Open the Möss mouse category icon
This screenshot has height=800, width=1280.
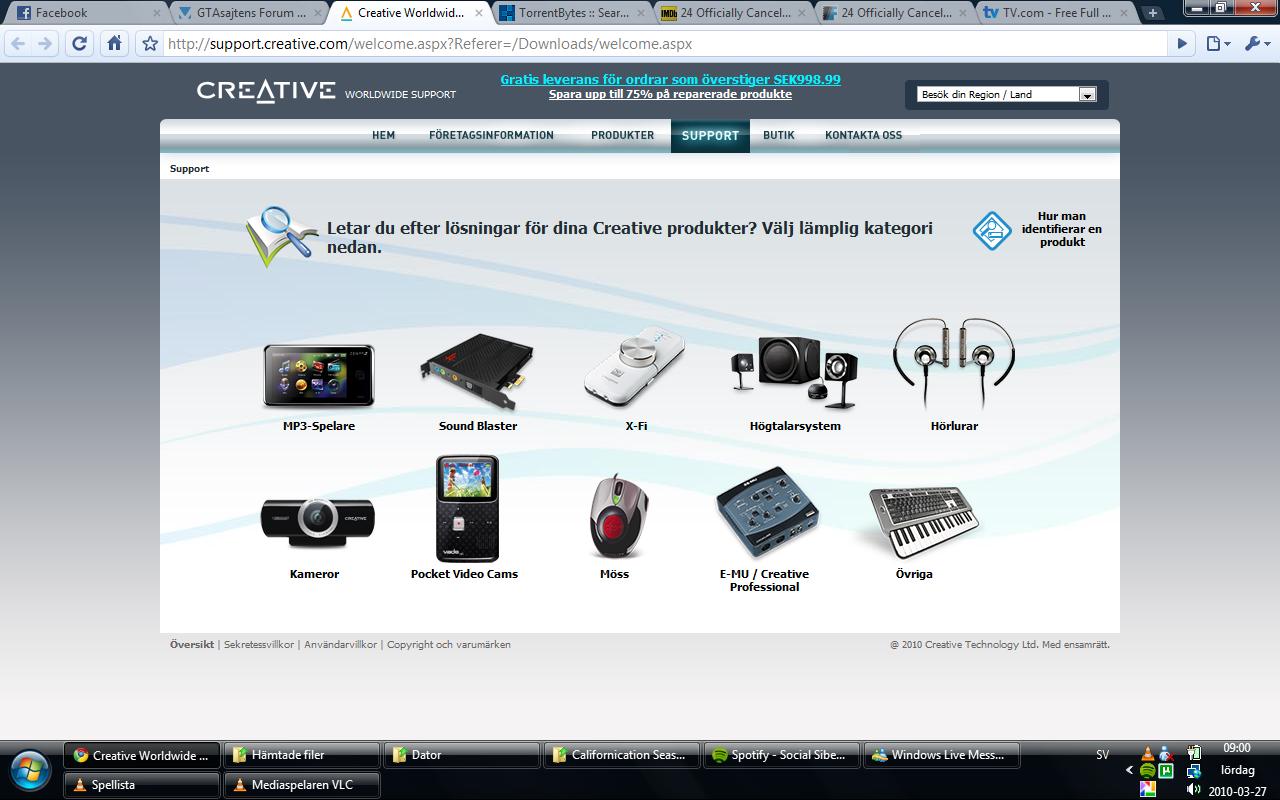tap(617, 516)
